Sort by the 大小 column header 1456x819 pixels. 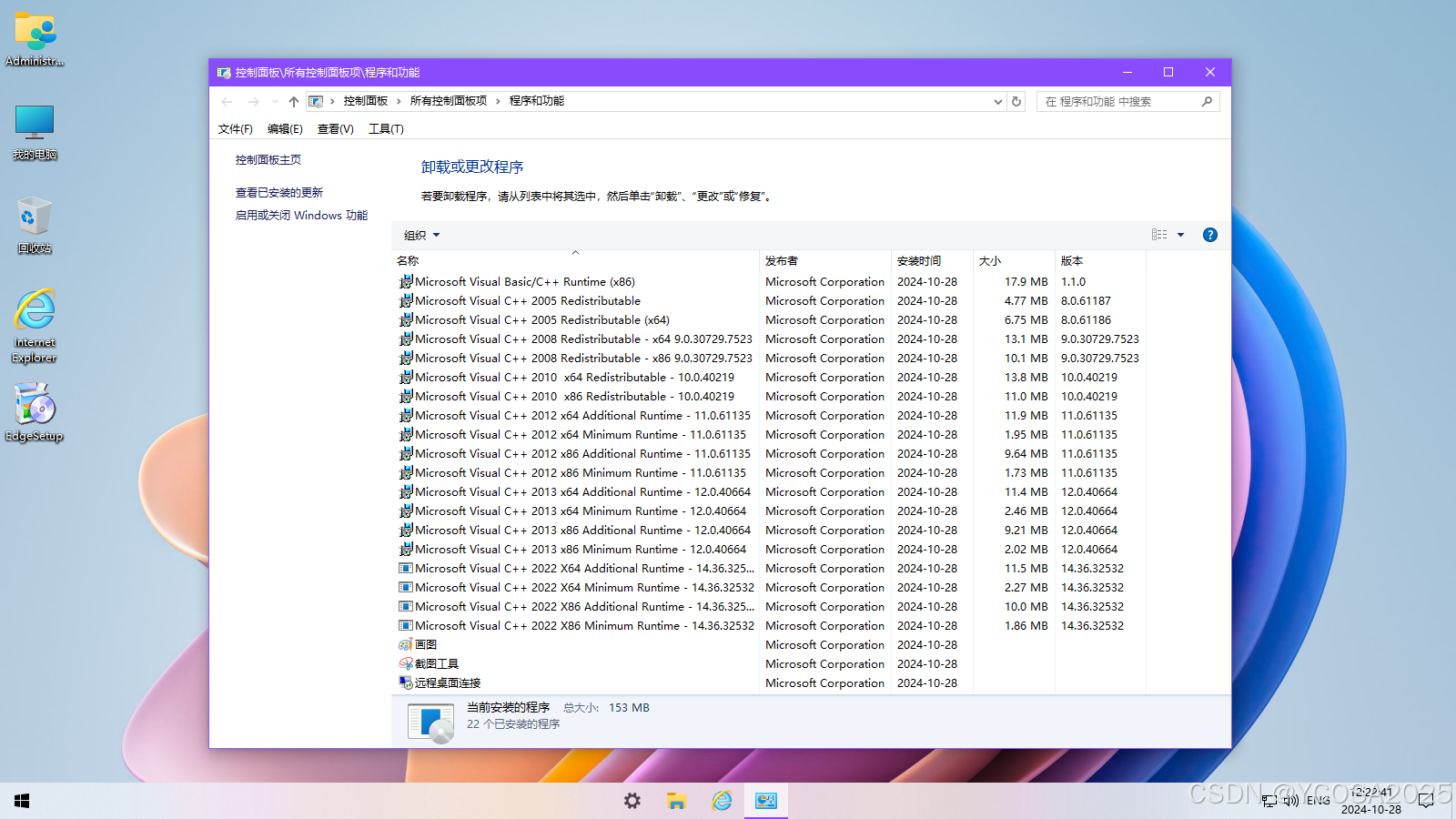[x=1014, y=261]
